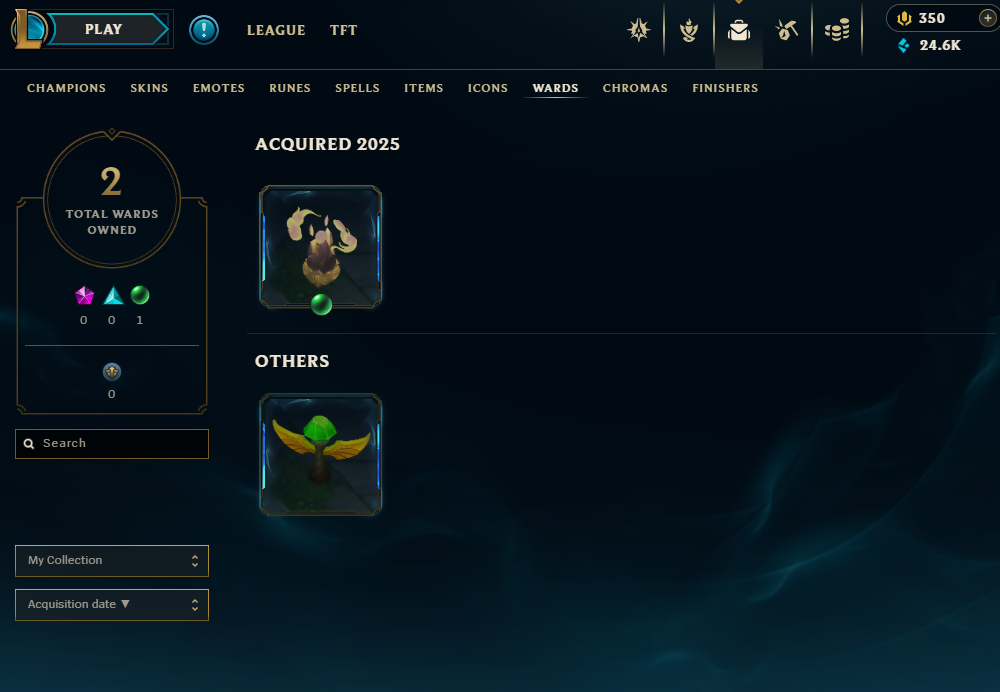Switch to the Champions tab
The image size is (1000, 692).
(x=66, y=88)
